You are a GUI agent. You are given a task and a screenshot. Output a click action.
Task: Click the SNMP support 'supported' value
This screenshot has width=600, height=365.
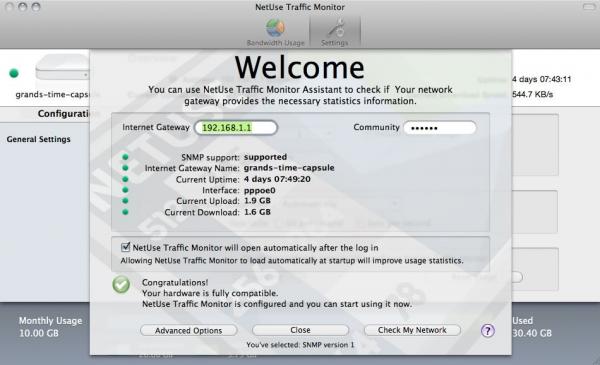coord(265,157)
